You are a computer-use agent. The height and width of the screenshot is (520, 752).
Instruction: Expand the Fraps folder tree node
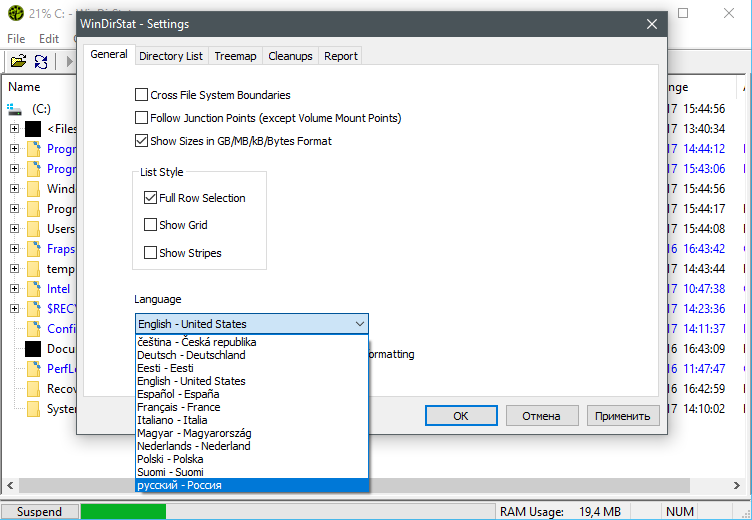[14, 249]
